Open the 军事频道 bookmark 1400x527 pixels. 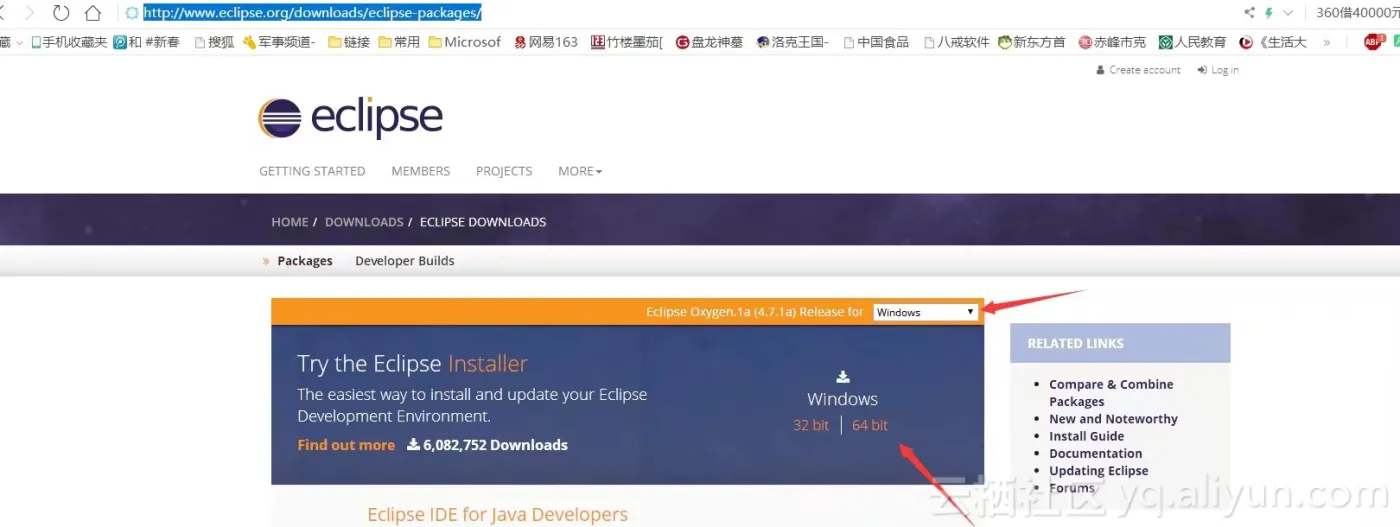pyautogui.click(x=279, y=42)
